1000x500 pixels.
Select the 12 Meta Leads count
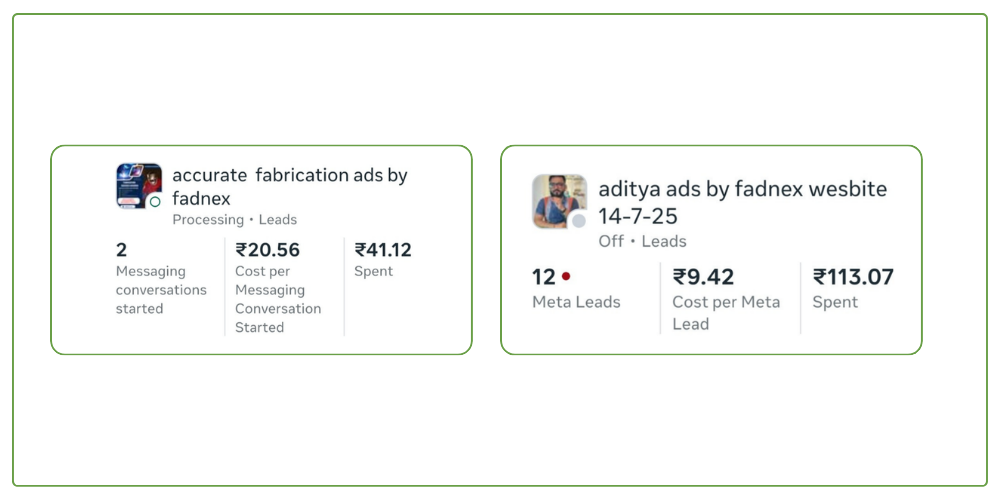click(544, 277)
